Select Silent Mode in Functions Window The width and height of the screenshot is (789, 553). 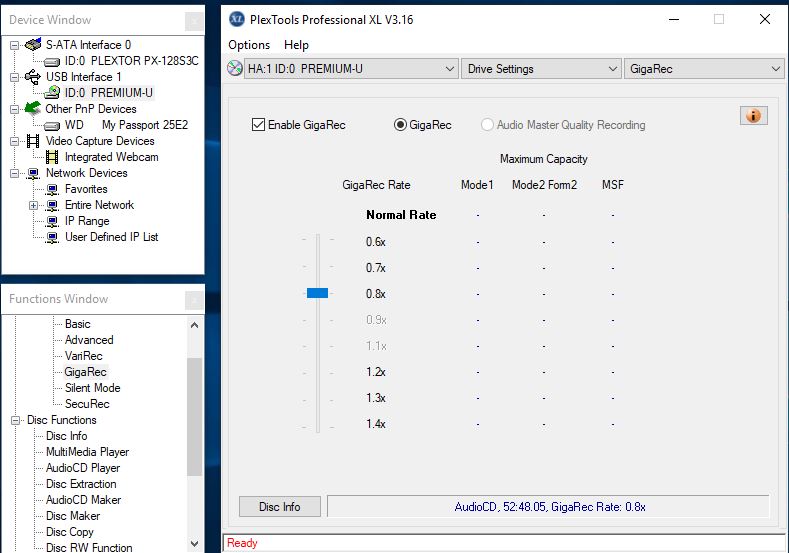click(x=93, y=388)
